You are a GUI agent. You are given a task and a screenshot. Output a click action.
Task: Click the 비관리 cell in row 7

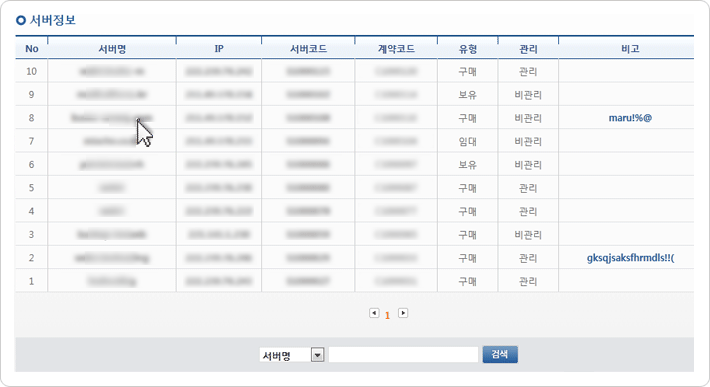pos(528,141)
